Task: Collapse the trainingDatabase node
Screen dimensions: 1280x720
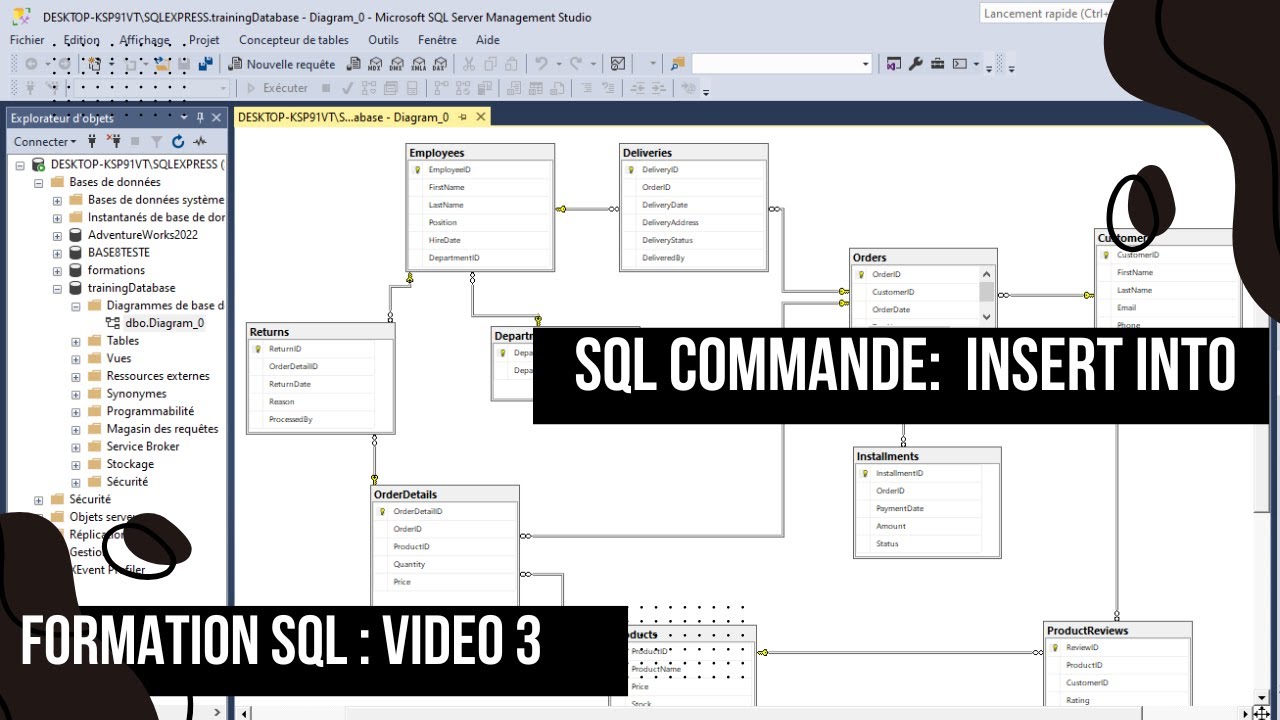Action: (57, 288)
